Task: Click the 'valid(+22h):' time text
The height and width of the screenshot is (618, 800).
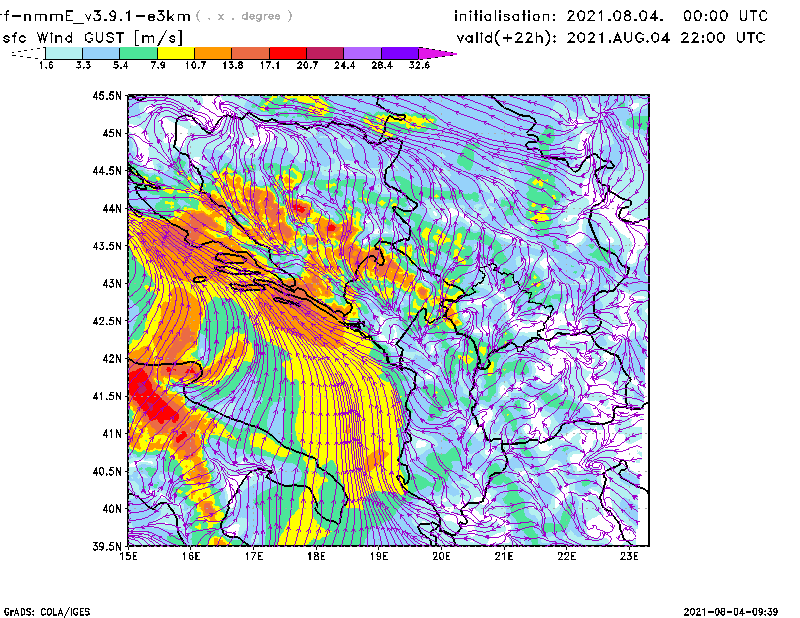Action: (x=611, y=38)
